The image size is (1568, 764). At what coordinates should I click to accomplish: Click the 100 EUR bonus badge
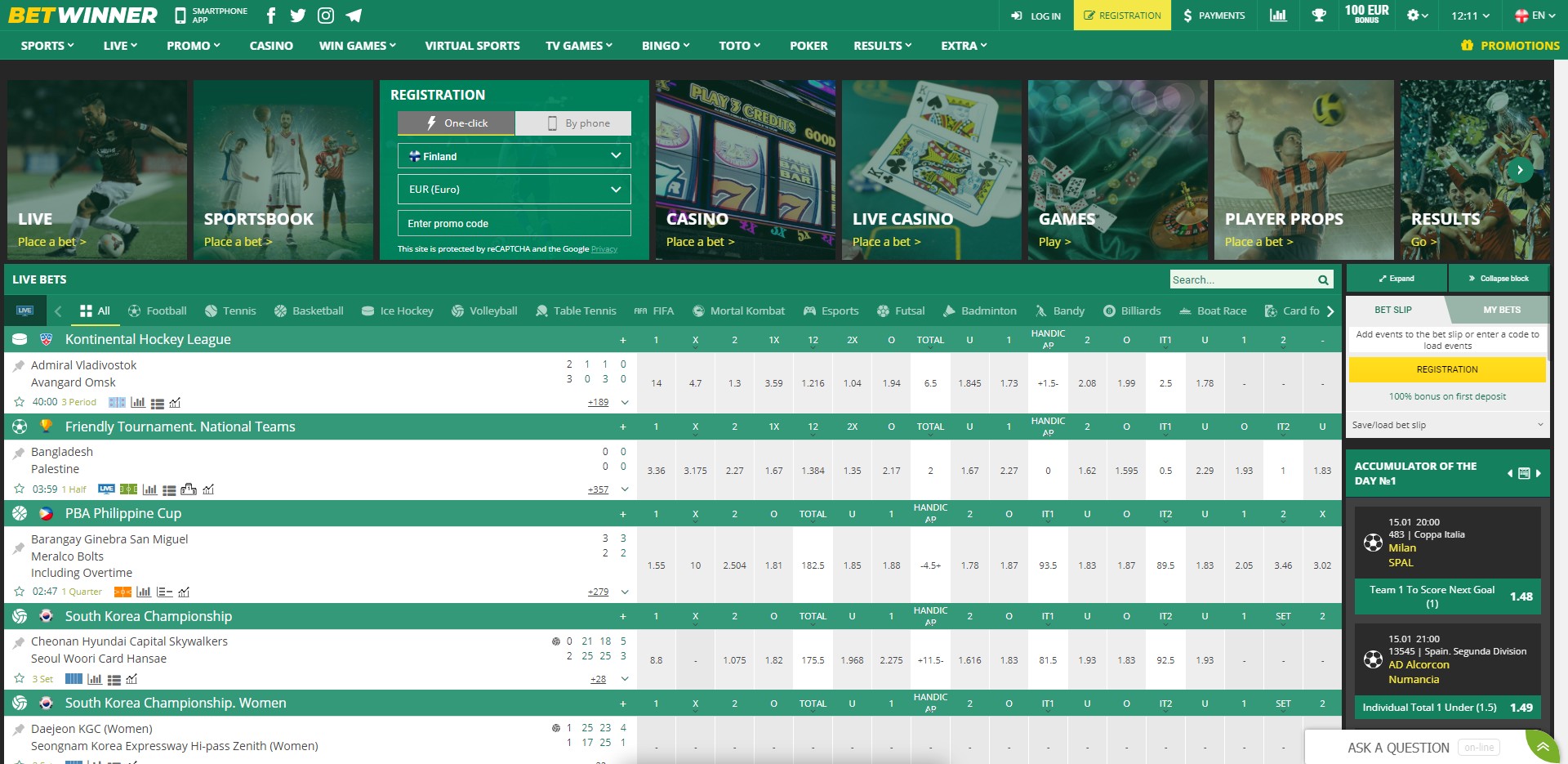[1366, 14]
